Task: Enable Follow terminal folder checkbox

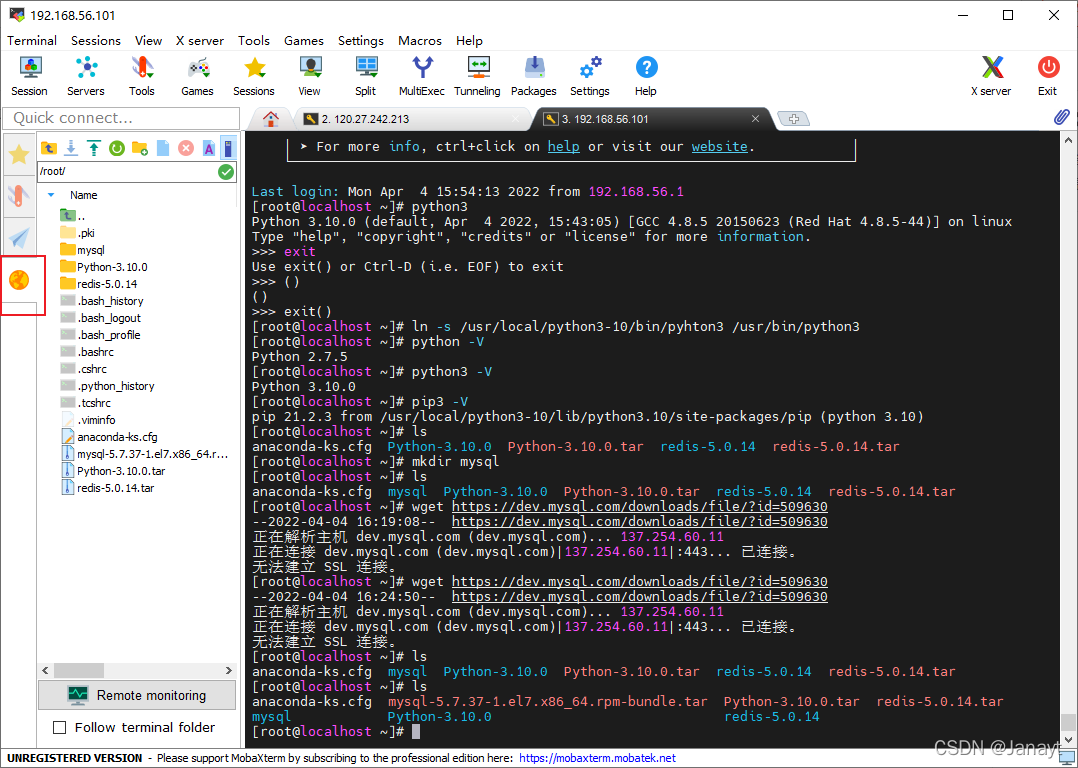Action: coord(60,727)
